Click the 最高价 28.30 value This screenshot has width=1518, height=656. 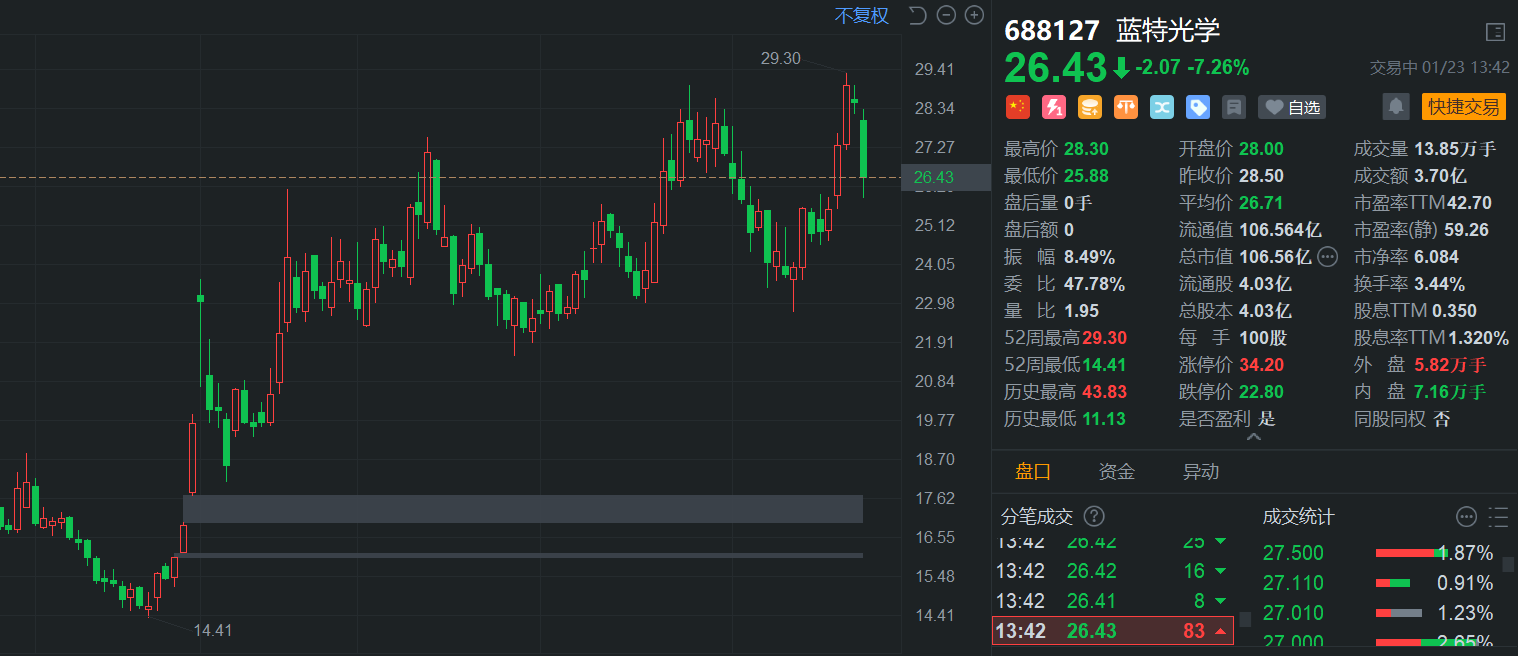click(x=1086, y=149)
